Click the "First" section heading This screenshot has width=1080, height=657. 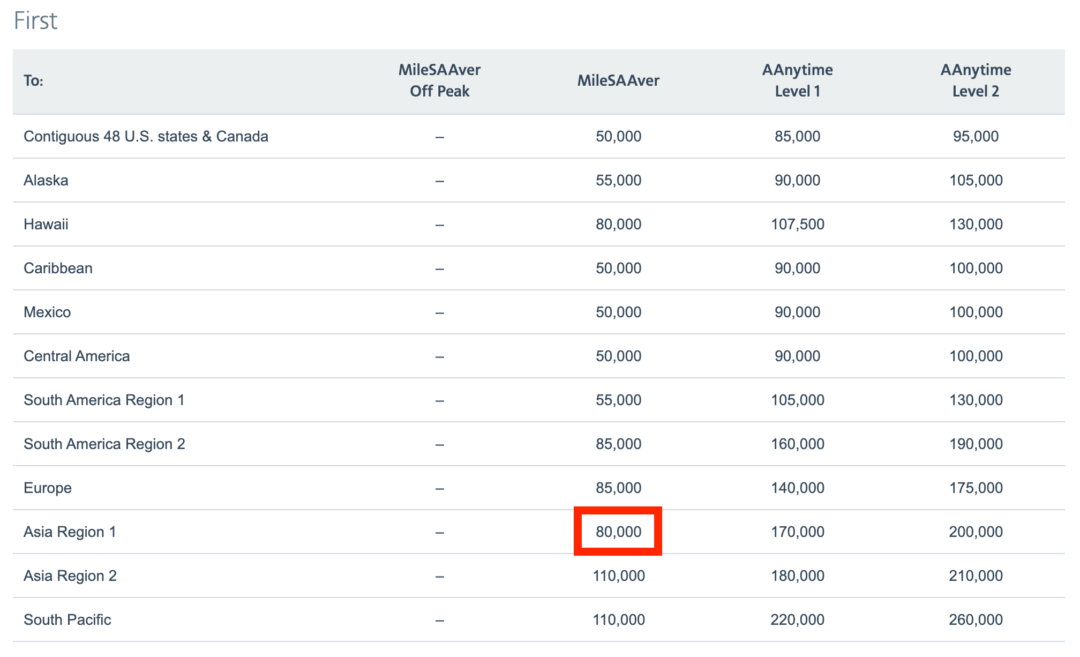[35, 21]
